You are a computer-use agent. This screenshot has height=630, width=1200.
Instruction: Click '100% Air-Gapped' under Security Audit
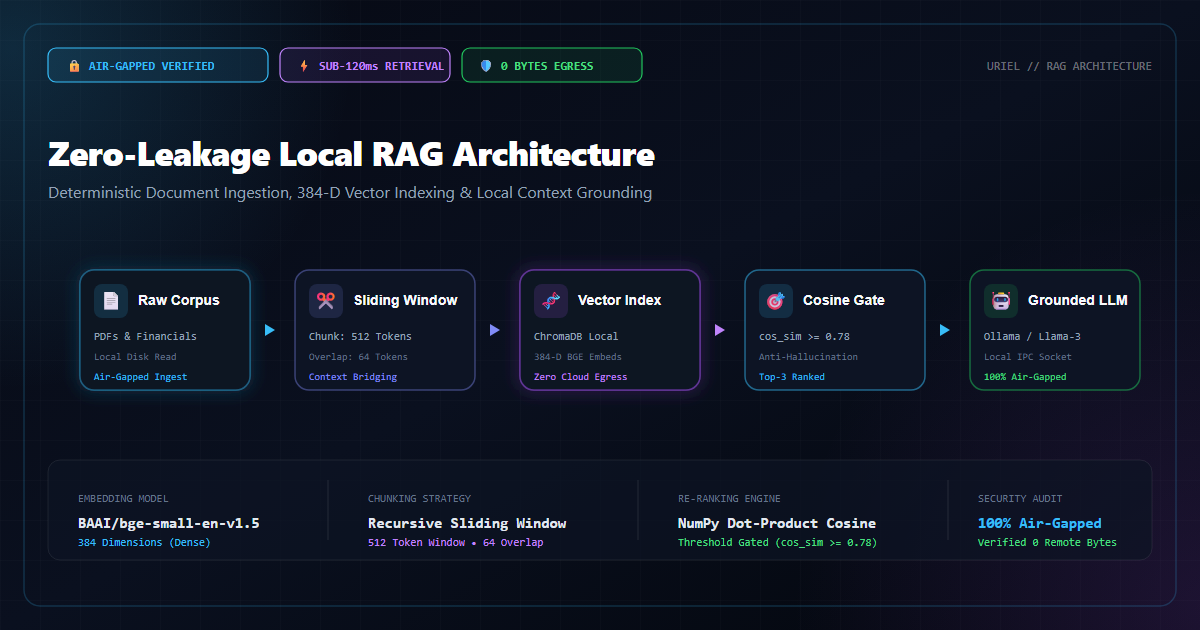[1040, 523]
